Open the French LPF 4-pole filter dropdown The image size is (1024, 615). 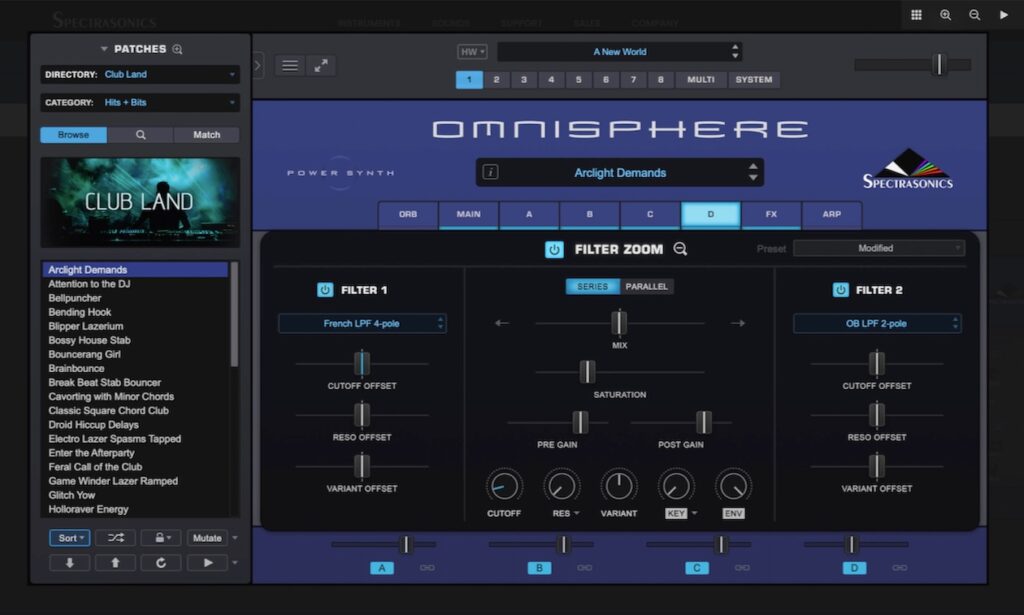click(362, 323)
